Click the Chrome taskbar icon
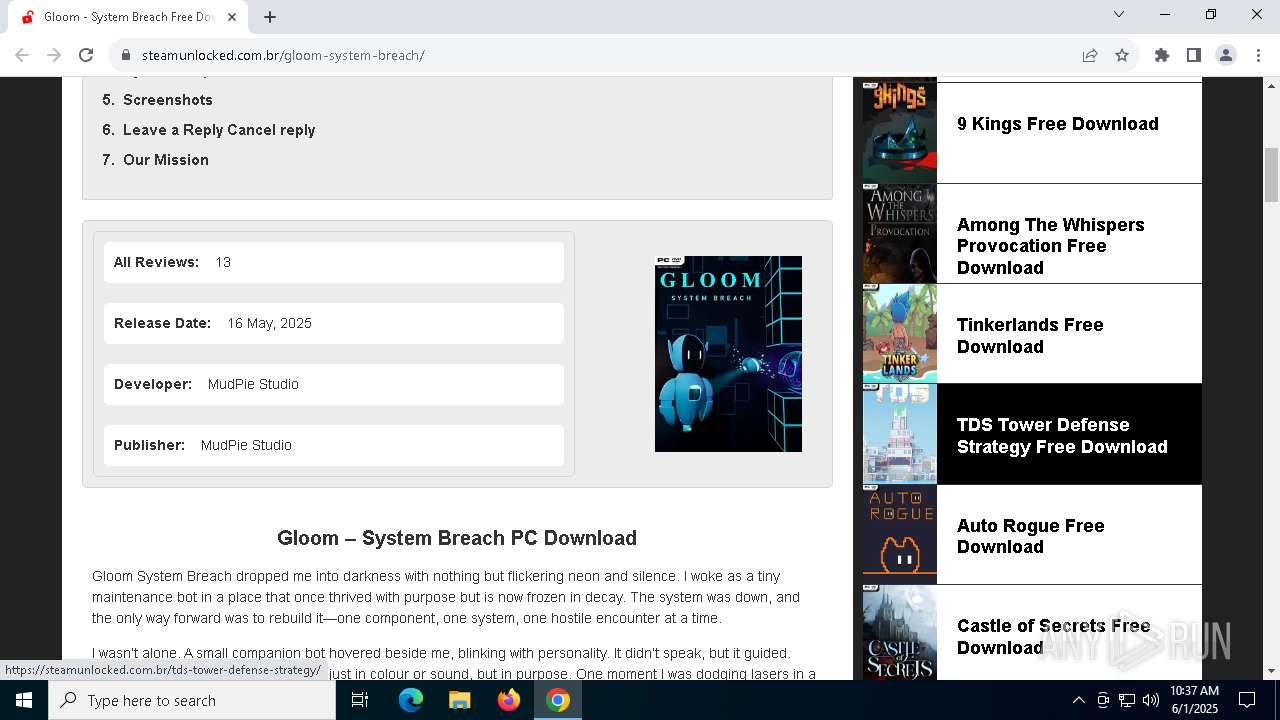The width and height of the screenshot is (1280, 720). tap(558, 700)
